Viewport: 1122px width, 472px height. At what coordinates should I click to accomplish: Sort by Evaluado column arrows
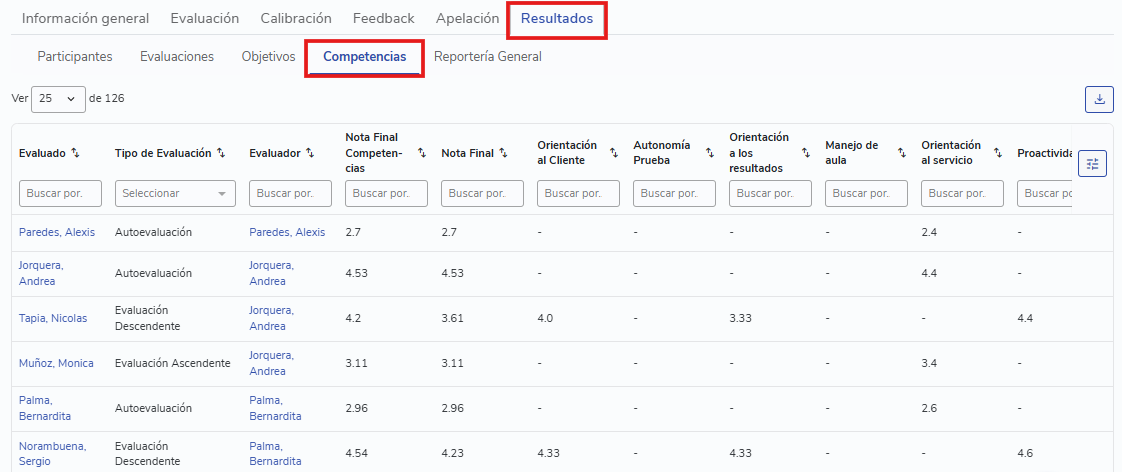click(76, 153)
